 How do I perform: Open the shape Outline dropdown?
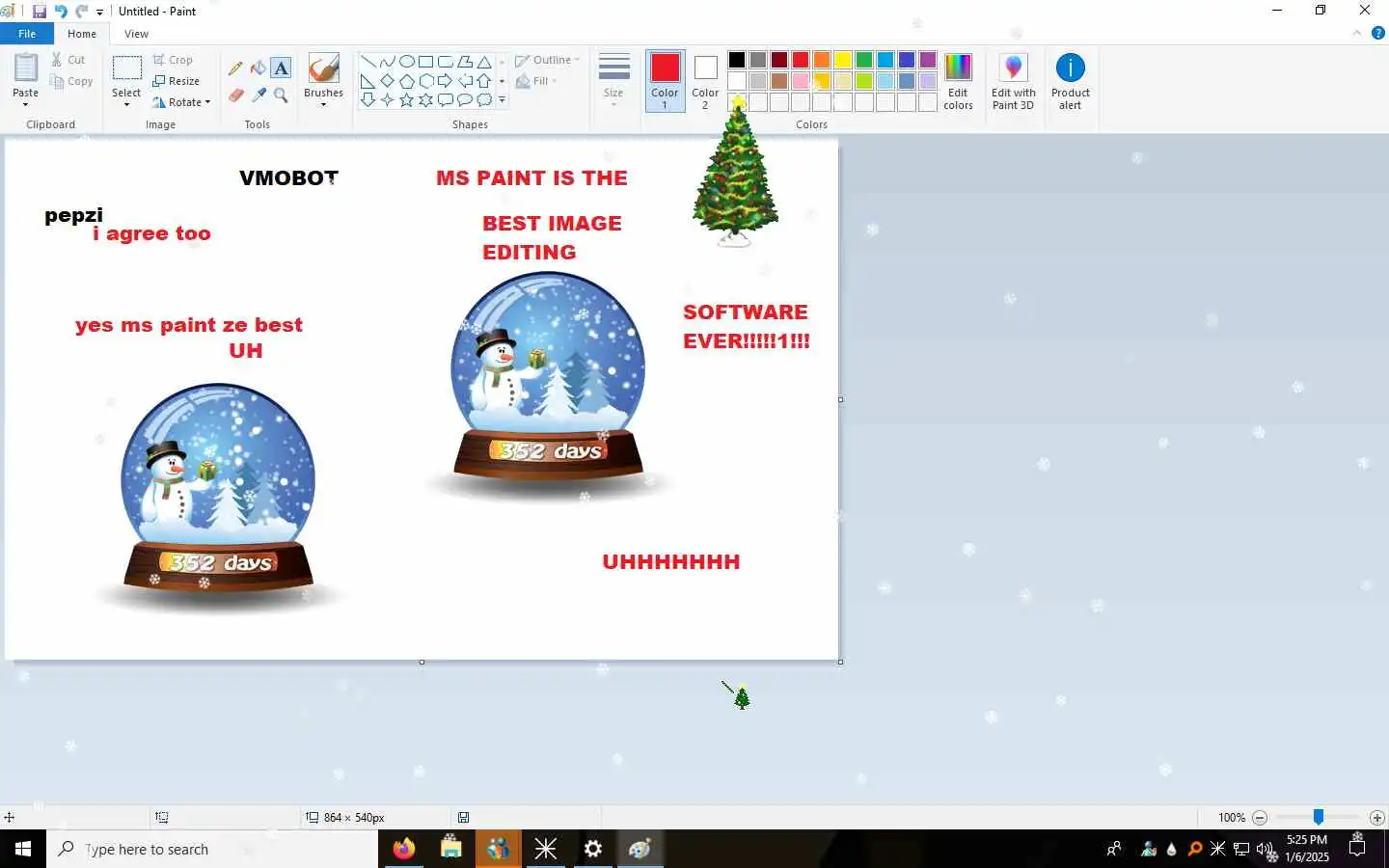tap(547, 60)
